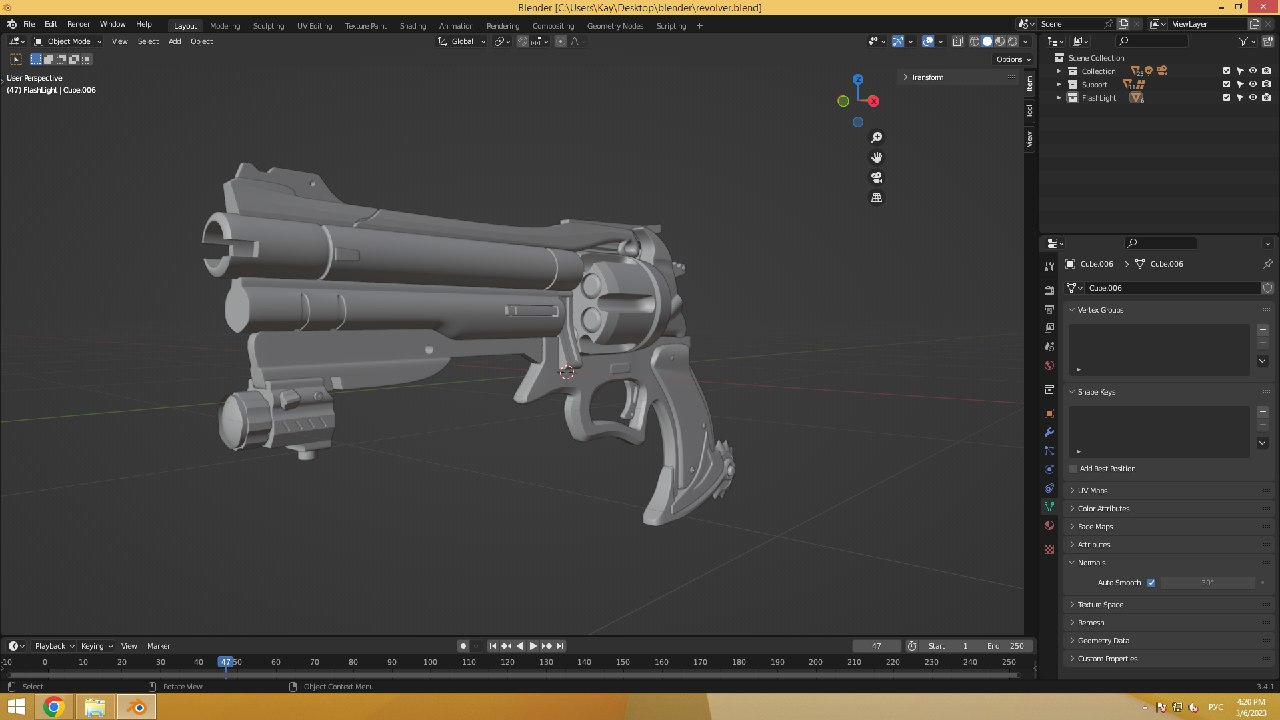The width and height of the screenshot is (1280, 720).
Task: Click the current frame 47 marker on timeline
Action: pyautogui.click(x=227, y=662)
